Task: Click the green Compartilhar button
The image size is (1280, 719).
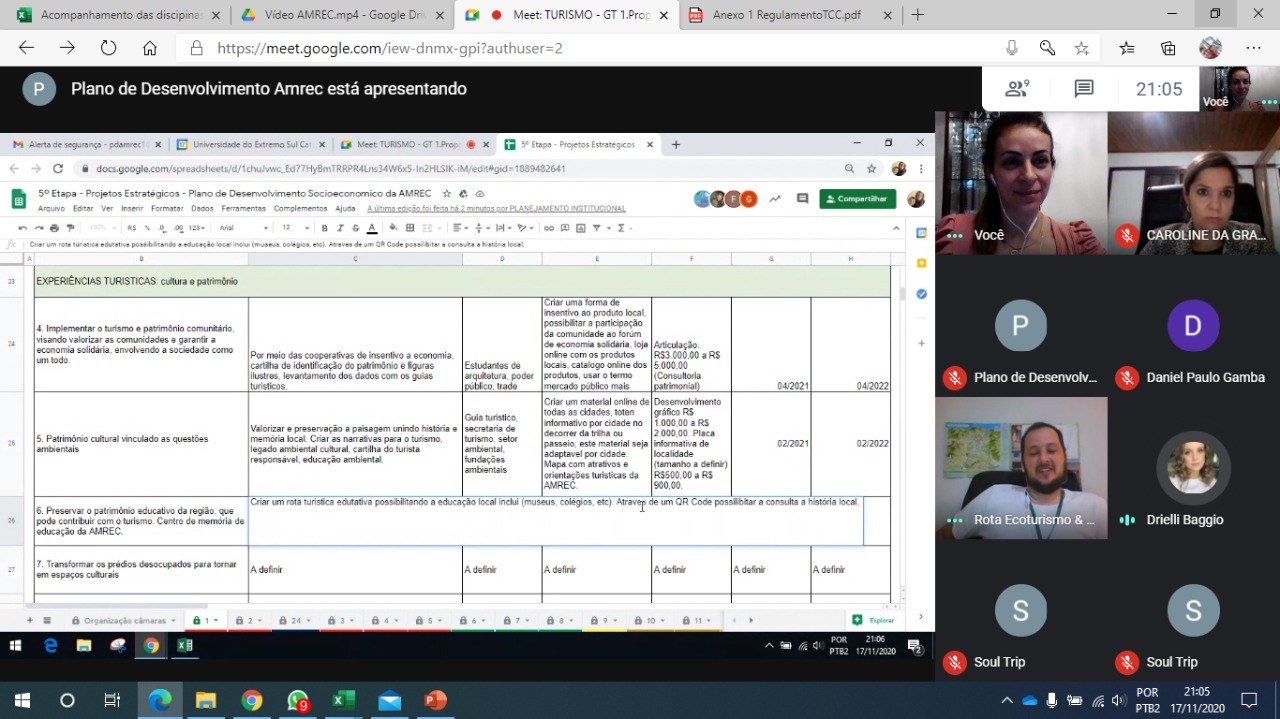Action: pyautogui.click(x=857, y=199)
